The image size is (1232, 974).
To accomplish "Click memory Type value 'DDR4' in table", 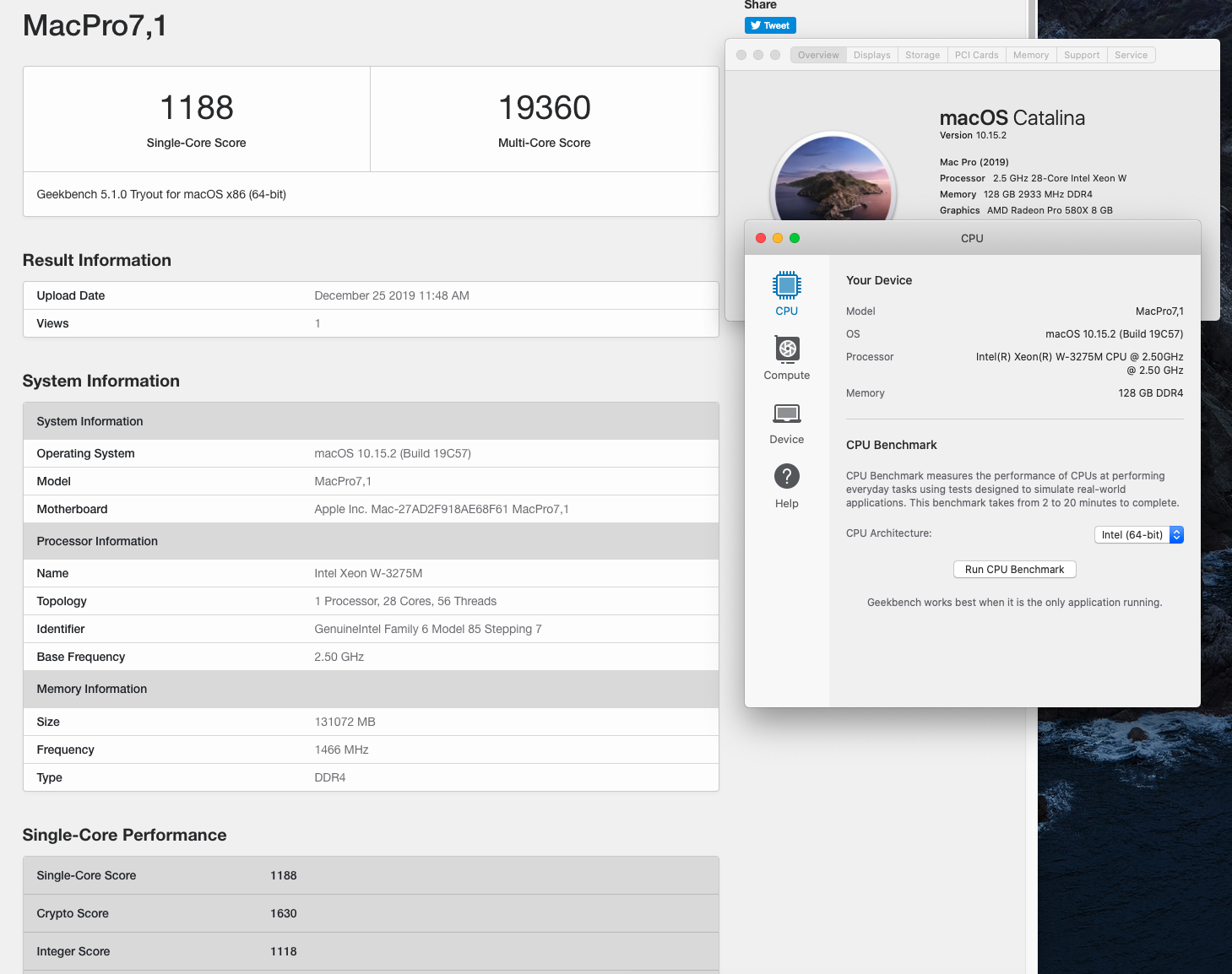I will click(x=330, y=777).
